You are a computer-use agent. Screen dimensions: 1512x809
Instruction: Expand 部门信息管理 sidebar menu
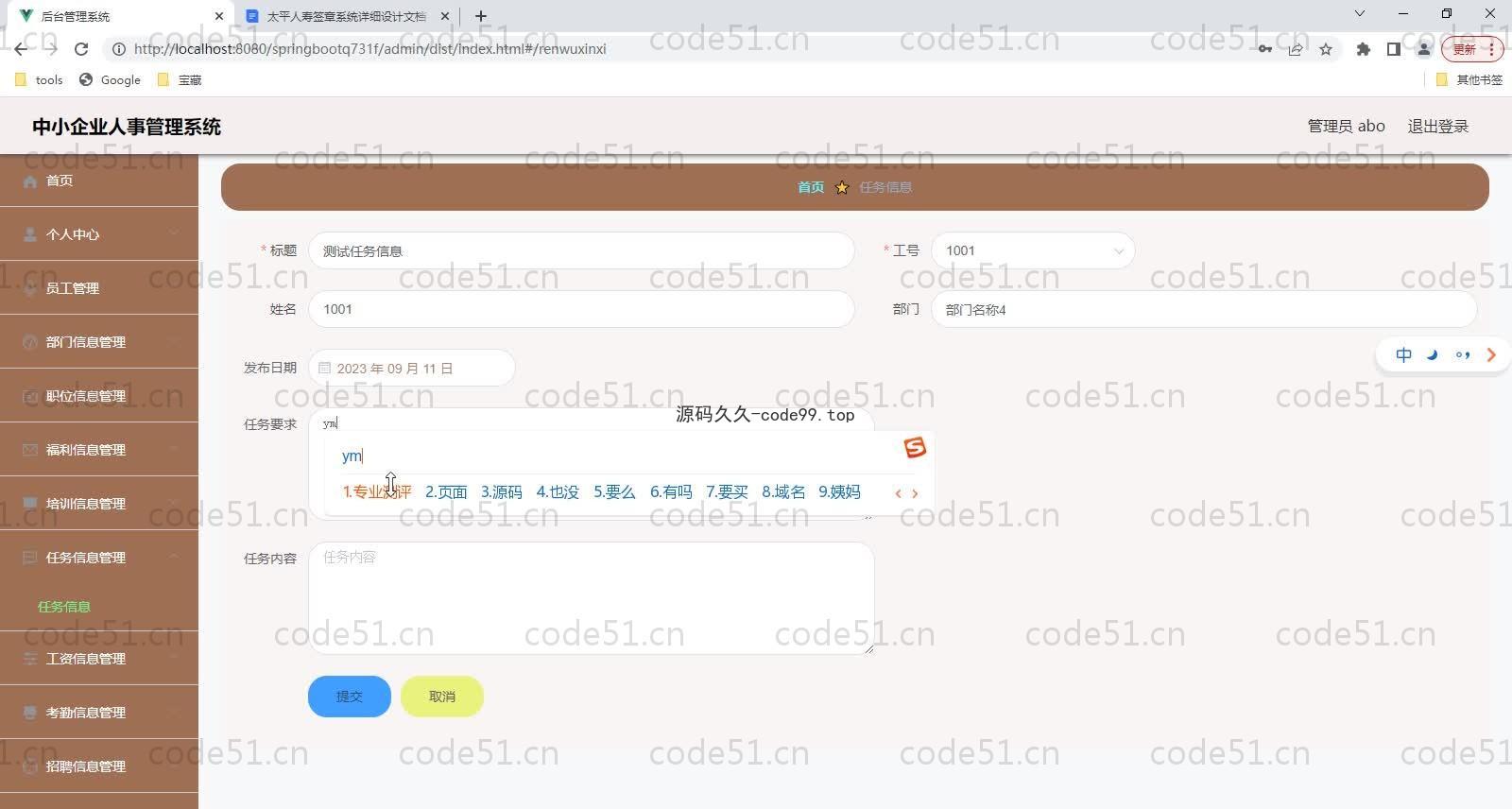point(99,342)
